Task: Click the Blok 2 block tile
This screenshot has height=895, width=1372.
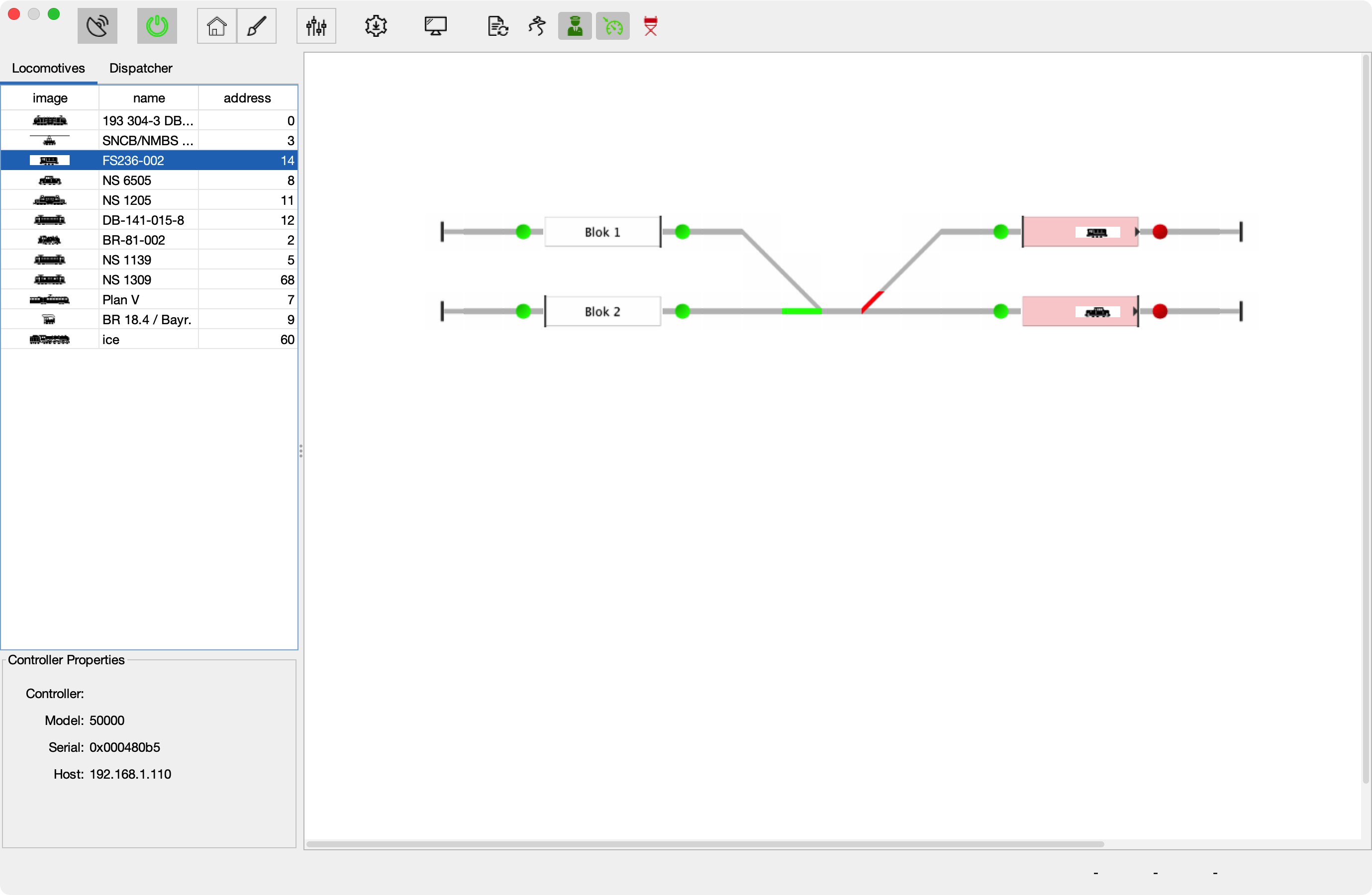Action: coord(602,311)
